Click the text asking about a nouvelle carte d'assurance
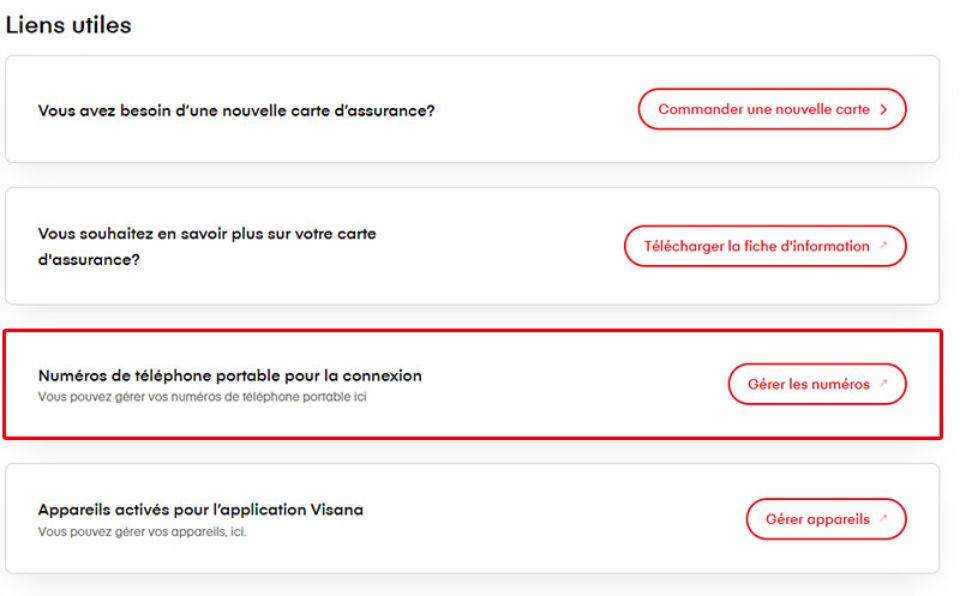 coord(236,110)
